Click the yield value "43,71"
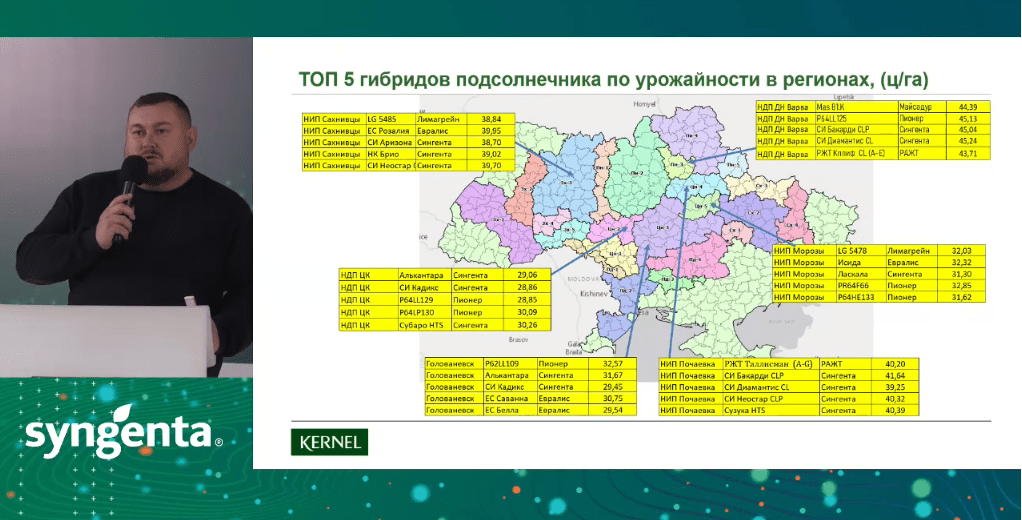This screenshot has width=1022, height=520. click(x=967, y=154)
